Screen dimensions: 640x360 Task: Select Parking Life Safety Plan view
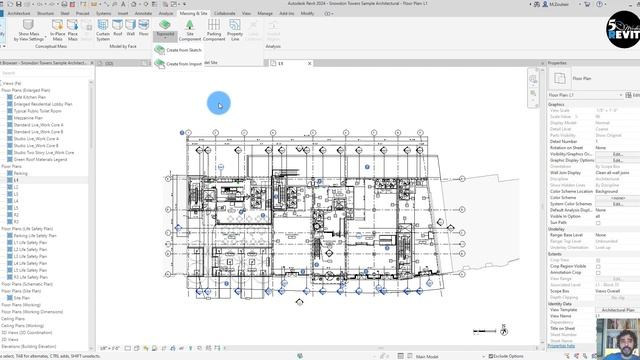coord(35,236)
